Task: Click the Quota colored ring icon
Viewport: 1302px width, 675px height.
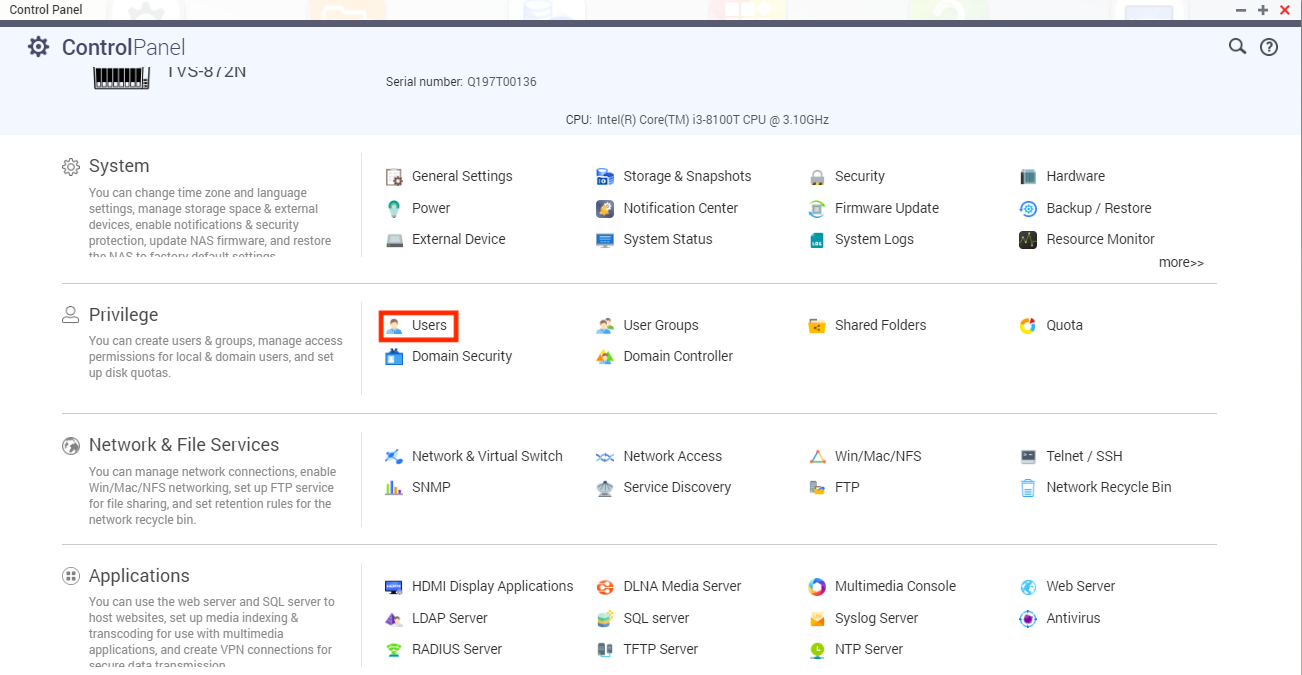Action: [1028, 326]
